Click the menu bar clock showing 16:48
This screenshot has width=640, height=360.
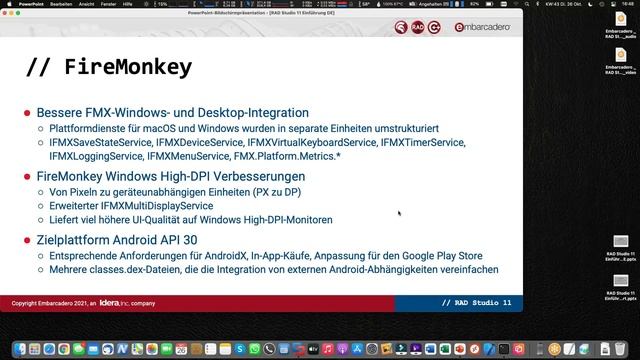pos(628,4)
